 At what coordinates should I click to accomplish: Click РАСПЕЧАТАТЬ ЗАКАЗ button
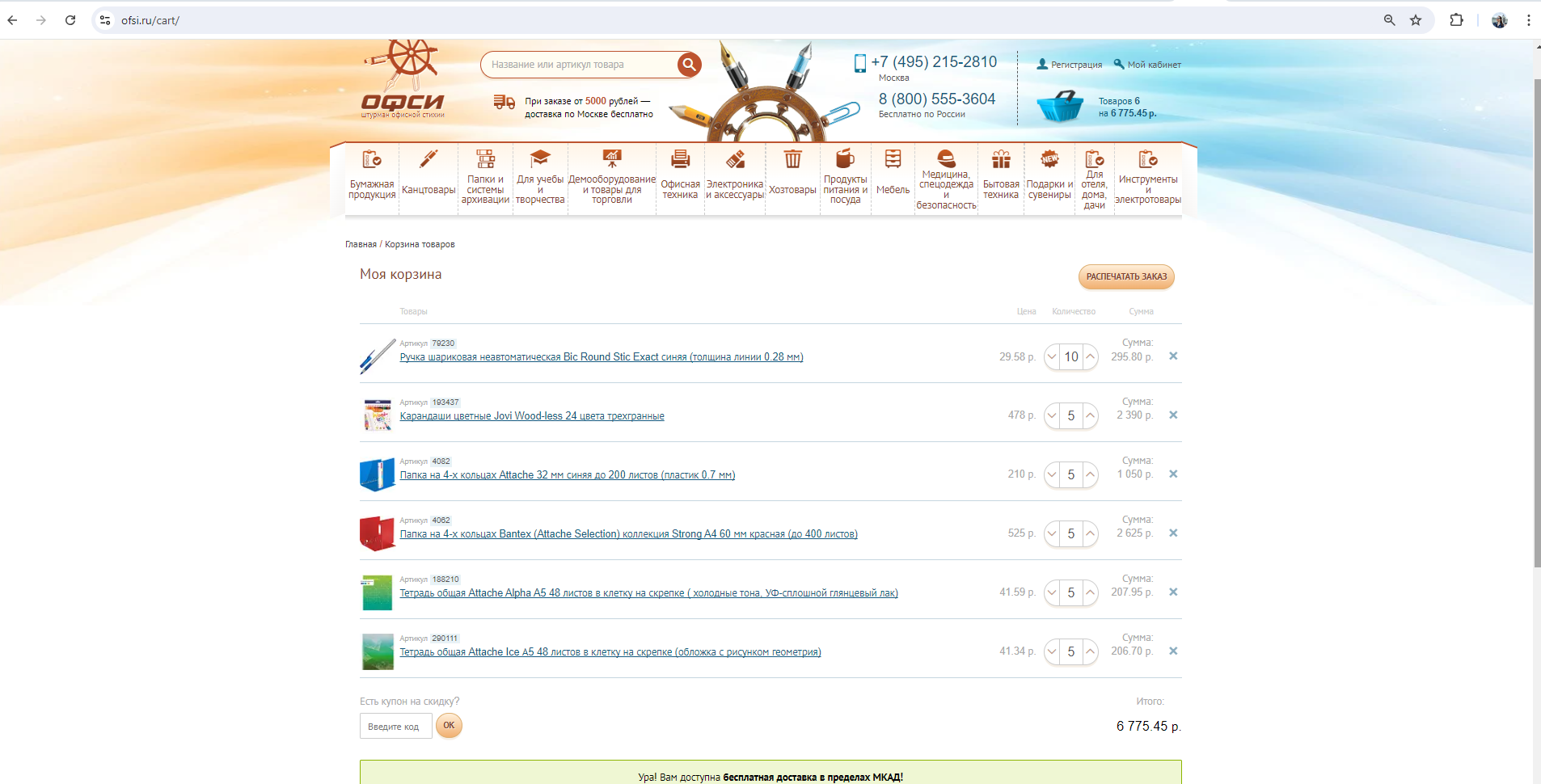pyautogui.click(x=1126, y=276)
